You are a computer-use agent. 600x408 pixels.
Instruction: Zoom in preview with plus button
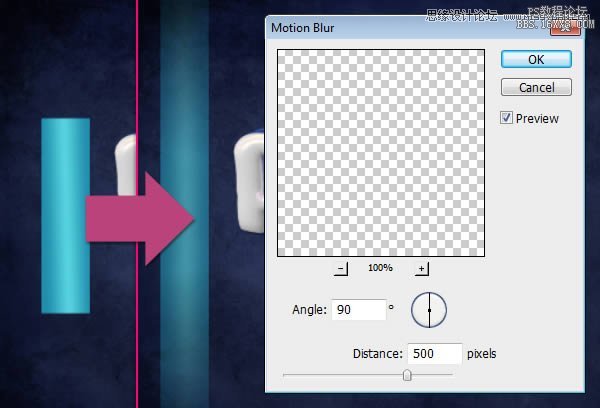[422, 269]
